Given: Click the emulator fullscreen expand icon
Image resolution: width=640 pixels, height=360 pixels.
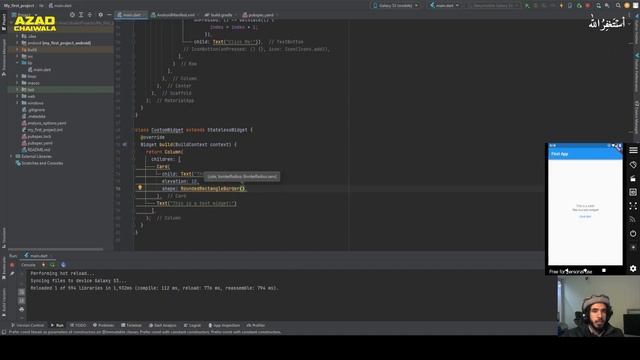Looking at the screenshot, I should tap(633, 206).
